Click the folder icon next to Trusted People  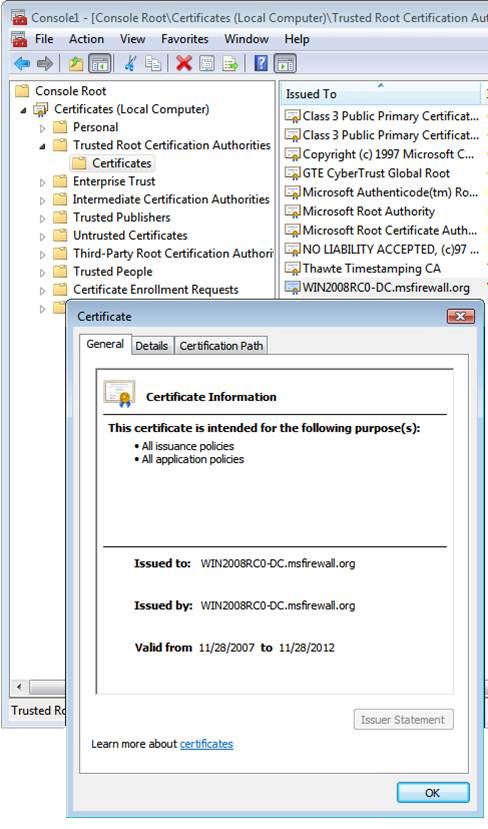[x=60, y=271]
